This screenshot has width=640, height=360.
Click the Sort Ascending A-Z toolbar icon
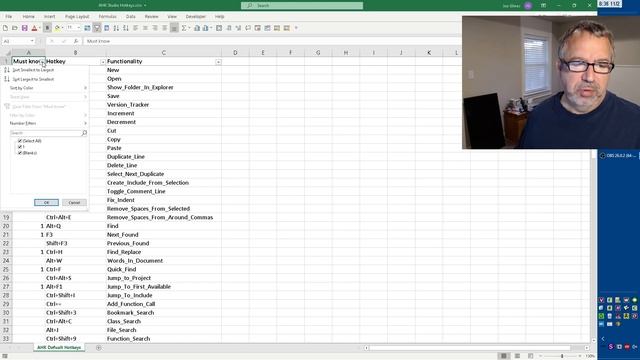[116, 28]
